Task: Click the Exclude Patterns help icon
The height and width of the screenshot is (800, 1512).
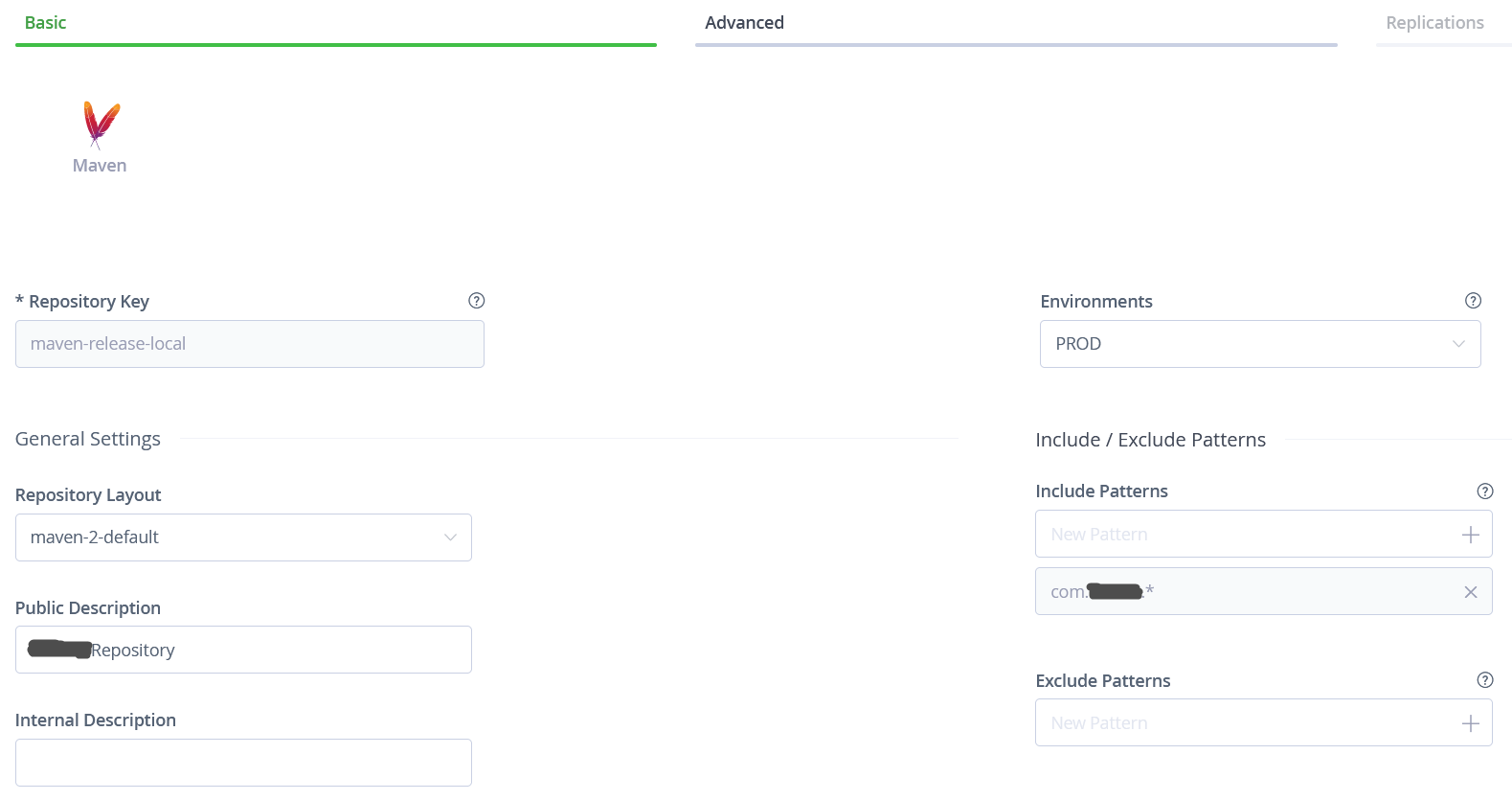Action: point(1484,680)
